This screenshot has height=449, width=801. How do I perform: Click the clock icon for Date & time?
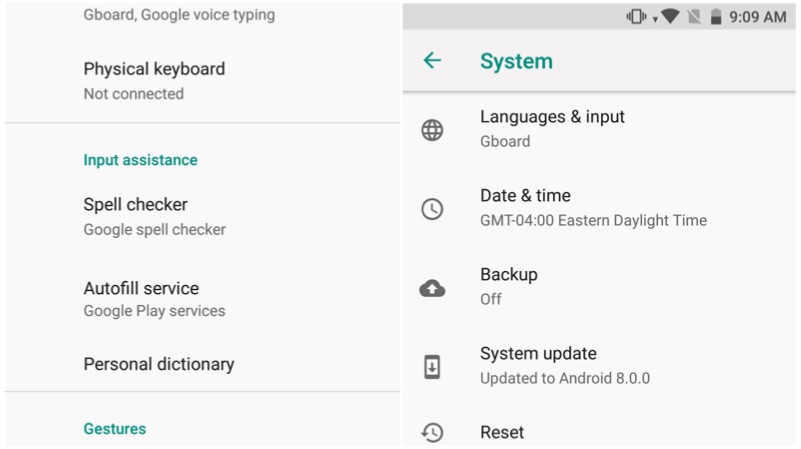pyautogui.click(x=432, y=209)
